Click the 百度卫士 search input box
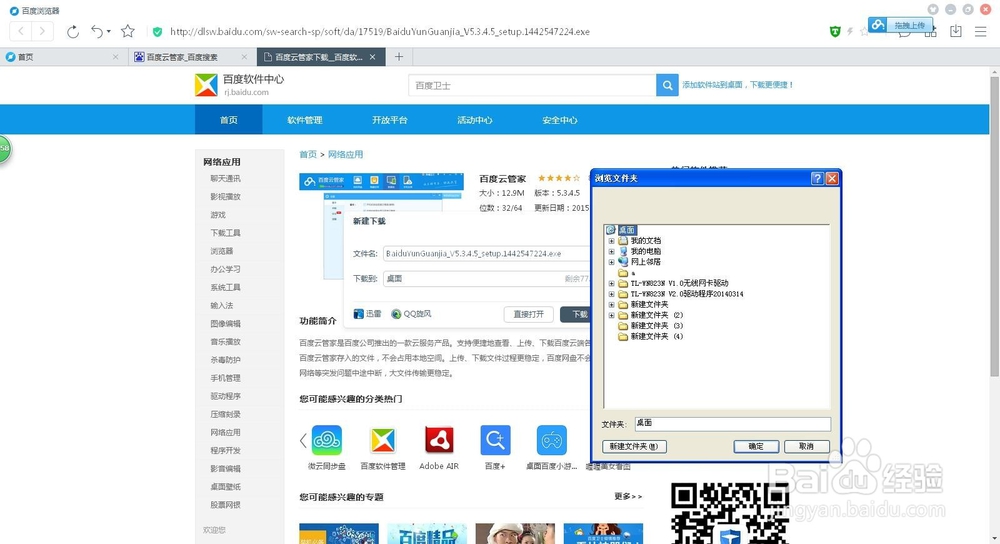 click(x=532, y=85)
